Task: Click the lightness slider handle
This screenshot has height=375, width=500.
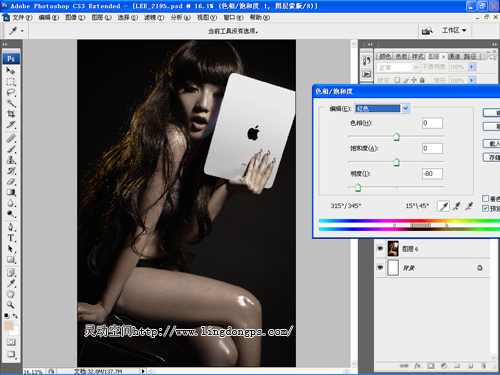Action: coord(358,188)
